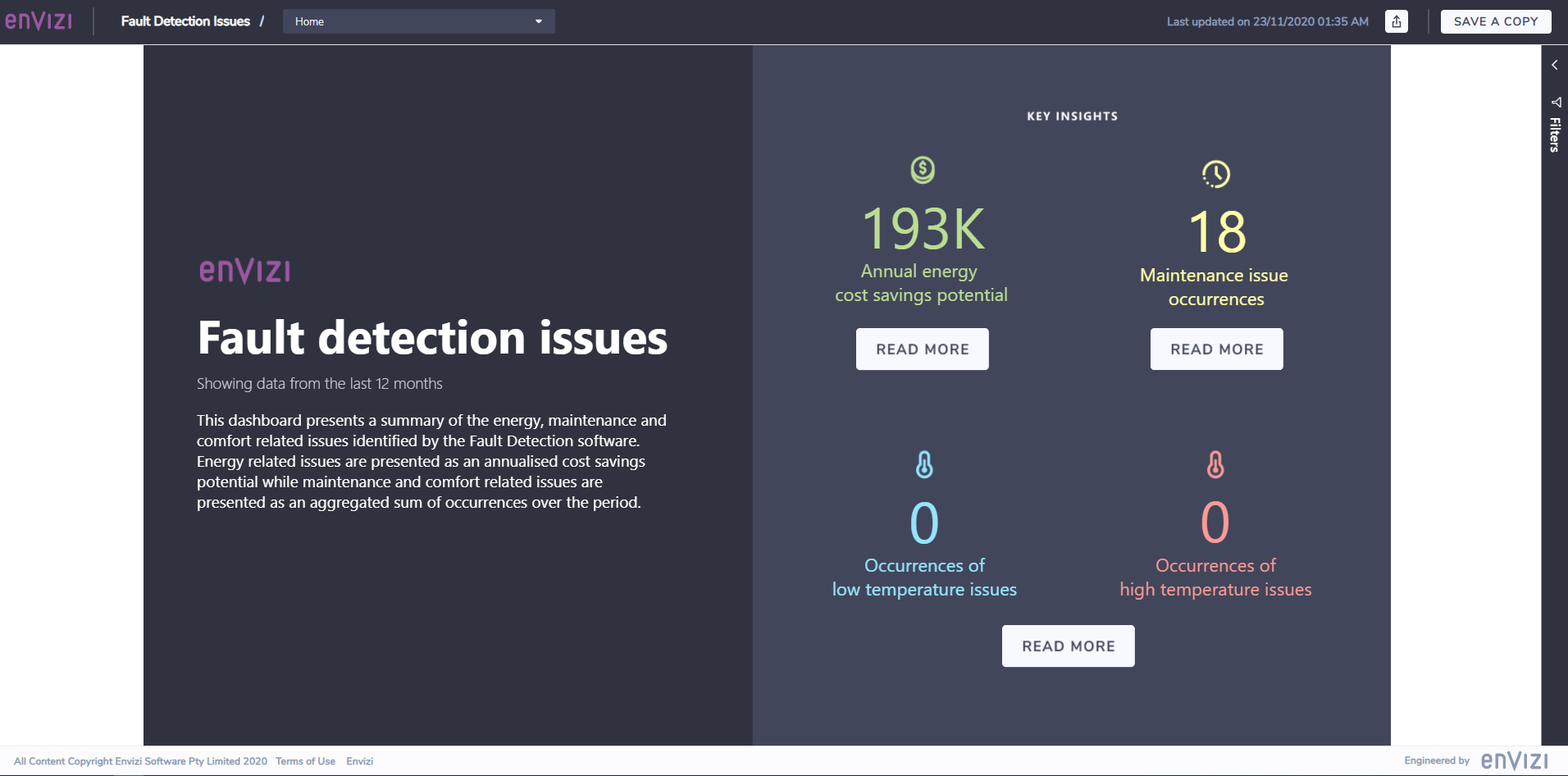Click the purple Envizi logo on the dashboard
1568x776 pixels.
tap(244, 271)
